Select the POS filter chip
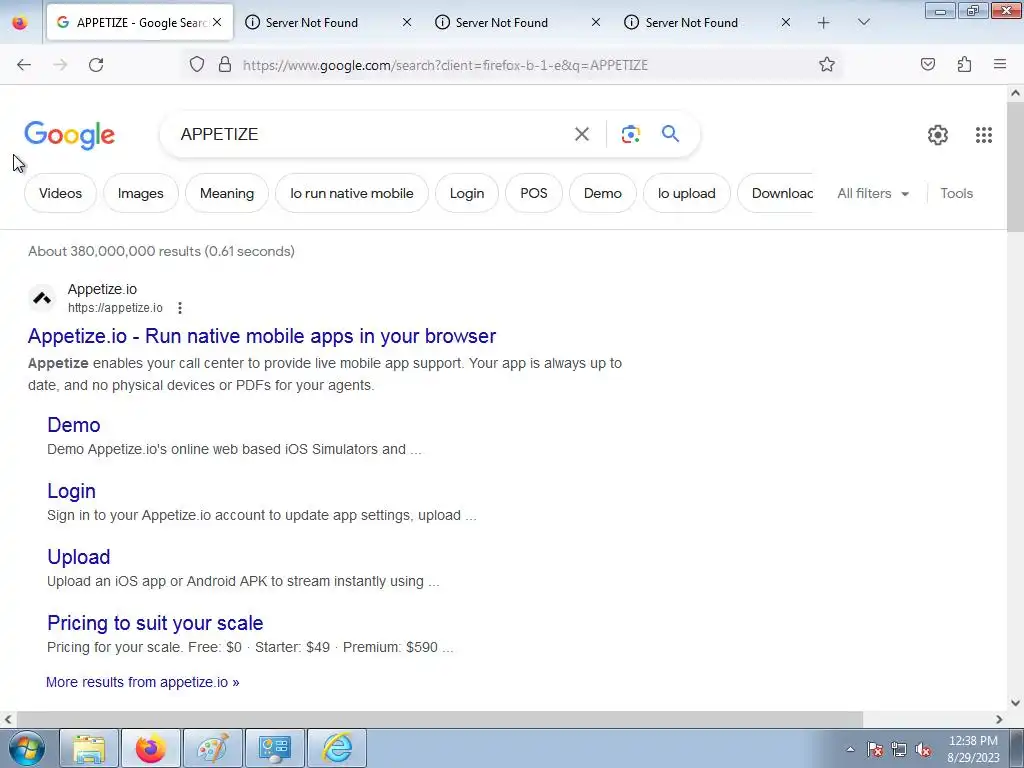The height and width of the screenshot is (768, 1024). pos(534,193)
